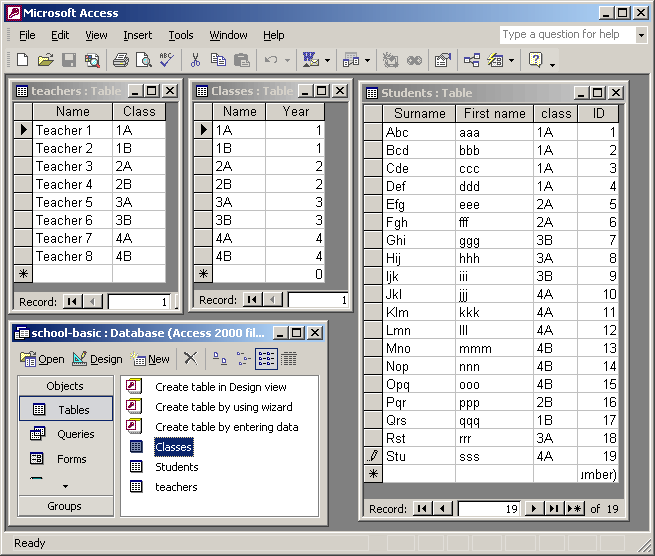This screenshot has height=556, width=655.
Task: Open the OfficeLinks dropdown arrow
Action: (327, 60)
